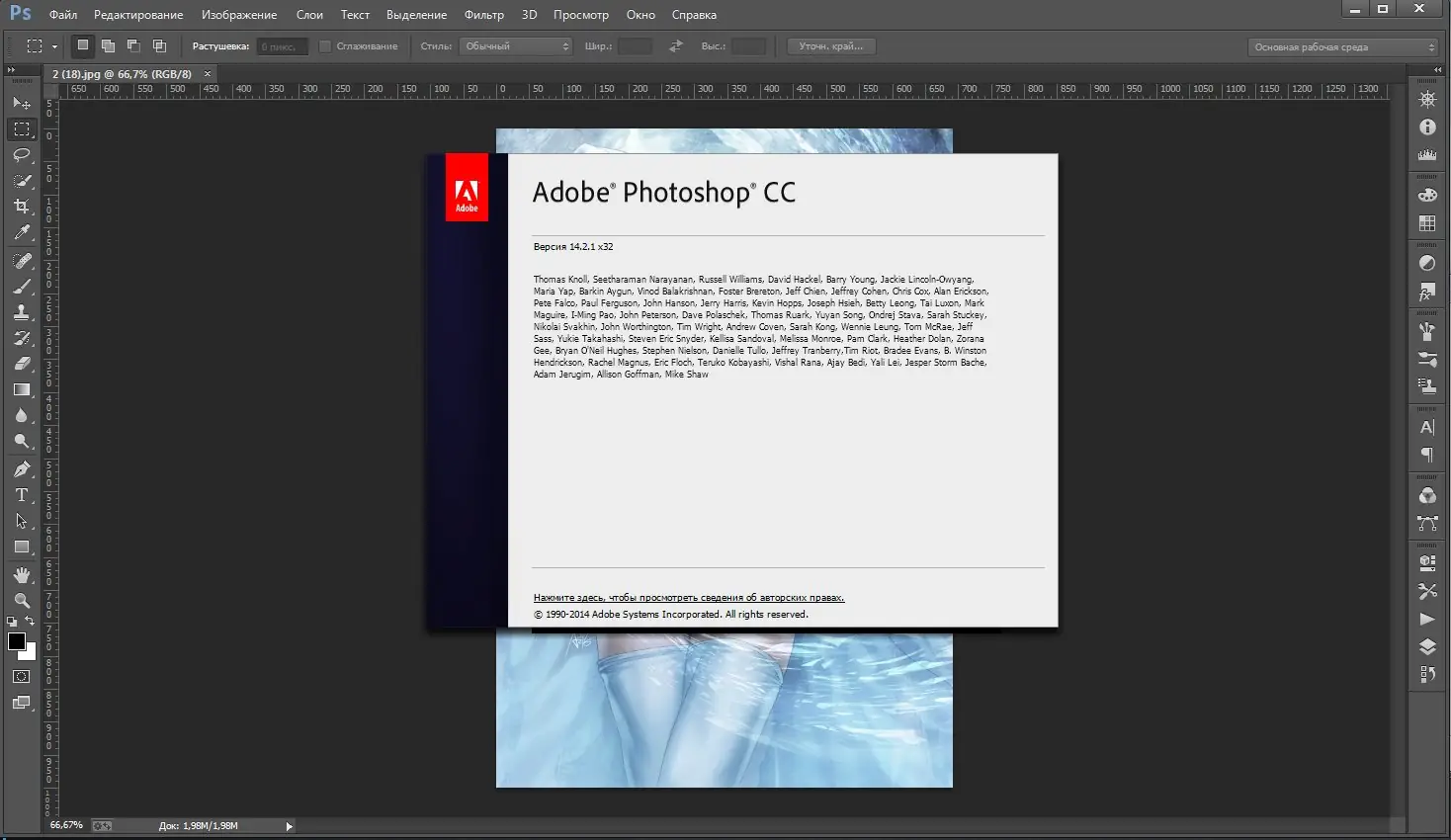
Task: Open the Фильтр menu
Action: 484,15
